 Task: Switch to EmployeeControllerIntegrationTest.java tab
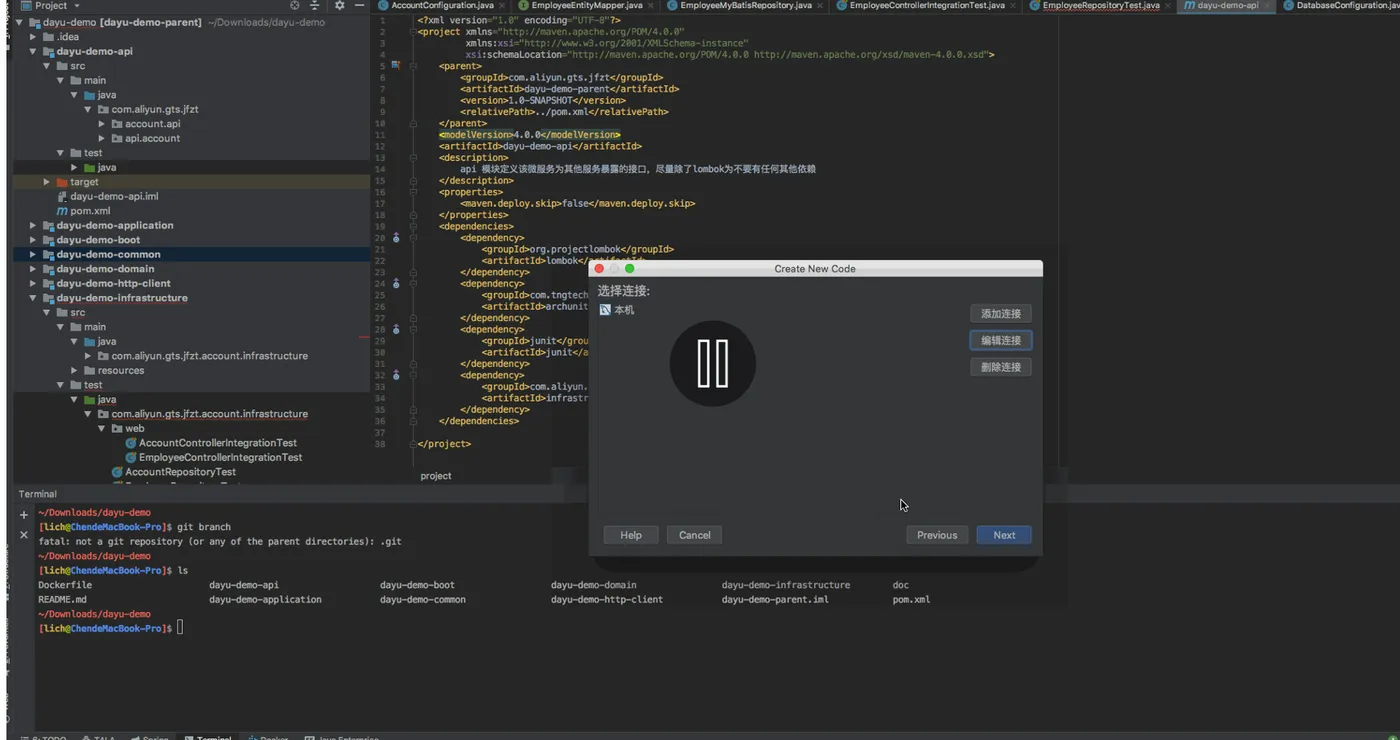pos(927,6)
